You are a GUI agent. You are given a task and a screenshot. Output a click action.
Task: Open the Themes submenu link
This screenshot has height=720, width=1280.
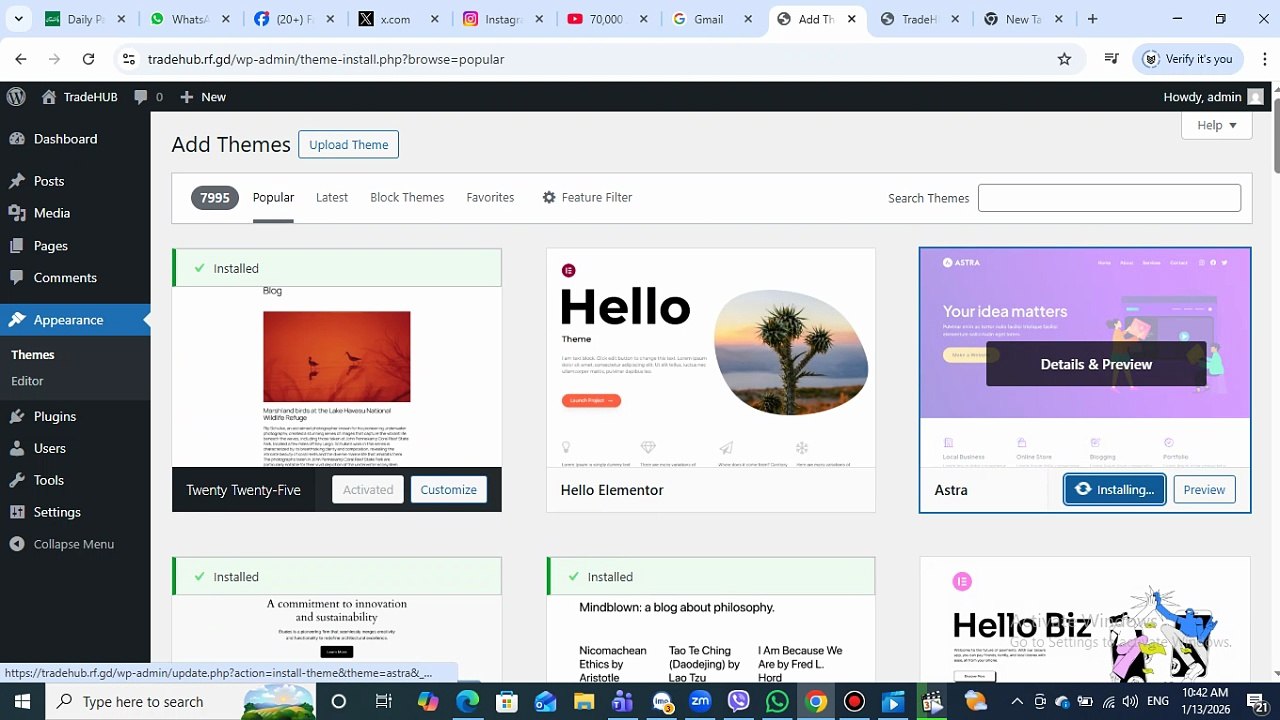(x=33, y=355)
